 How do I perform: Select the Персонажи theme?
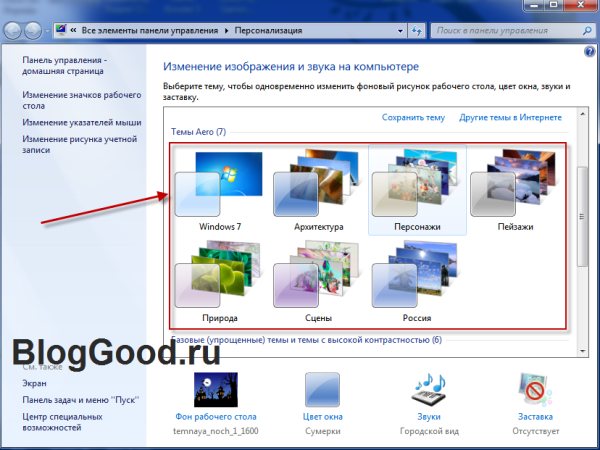pyautogui.click(x=417, y=191)
